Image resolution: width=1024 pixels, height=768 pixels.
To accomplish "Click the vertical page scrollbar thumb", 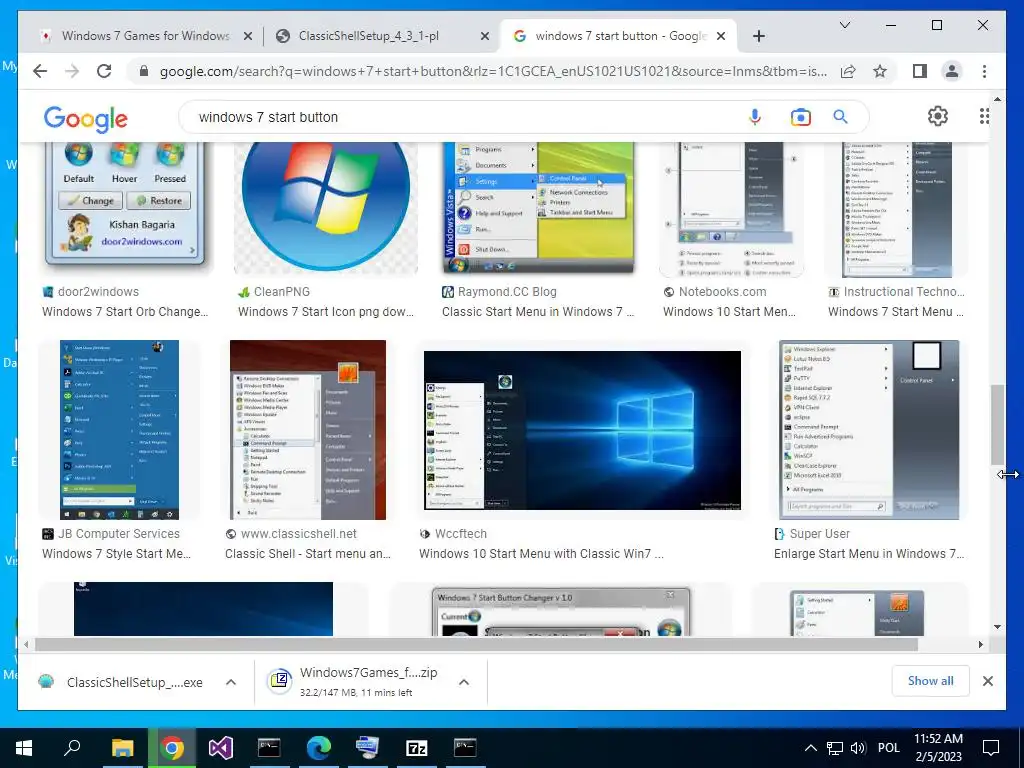I will pos(997,424).
